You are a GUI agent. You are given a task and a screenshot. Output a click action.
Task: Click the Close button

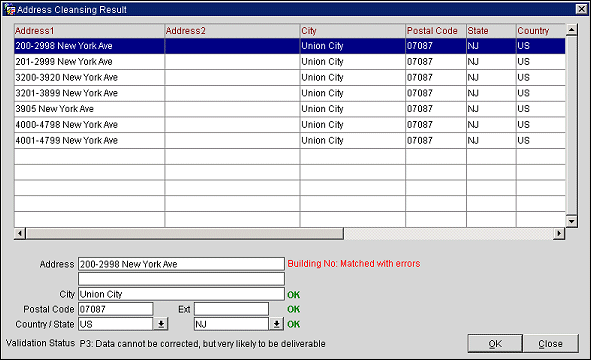[550, 343]
